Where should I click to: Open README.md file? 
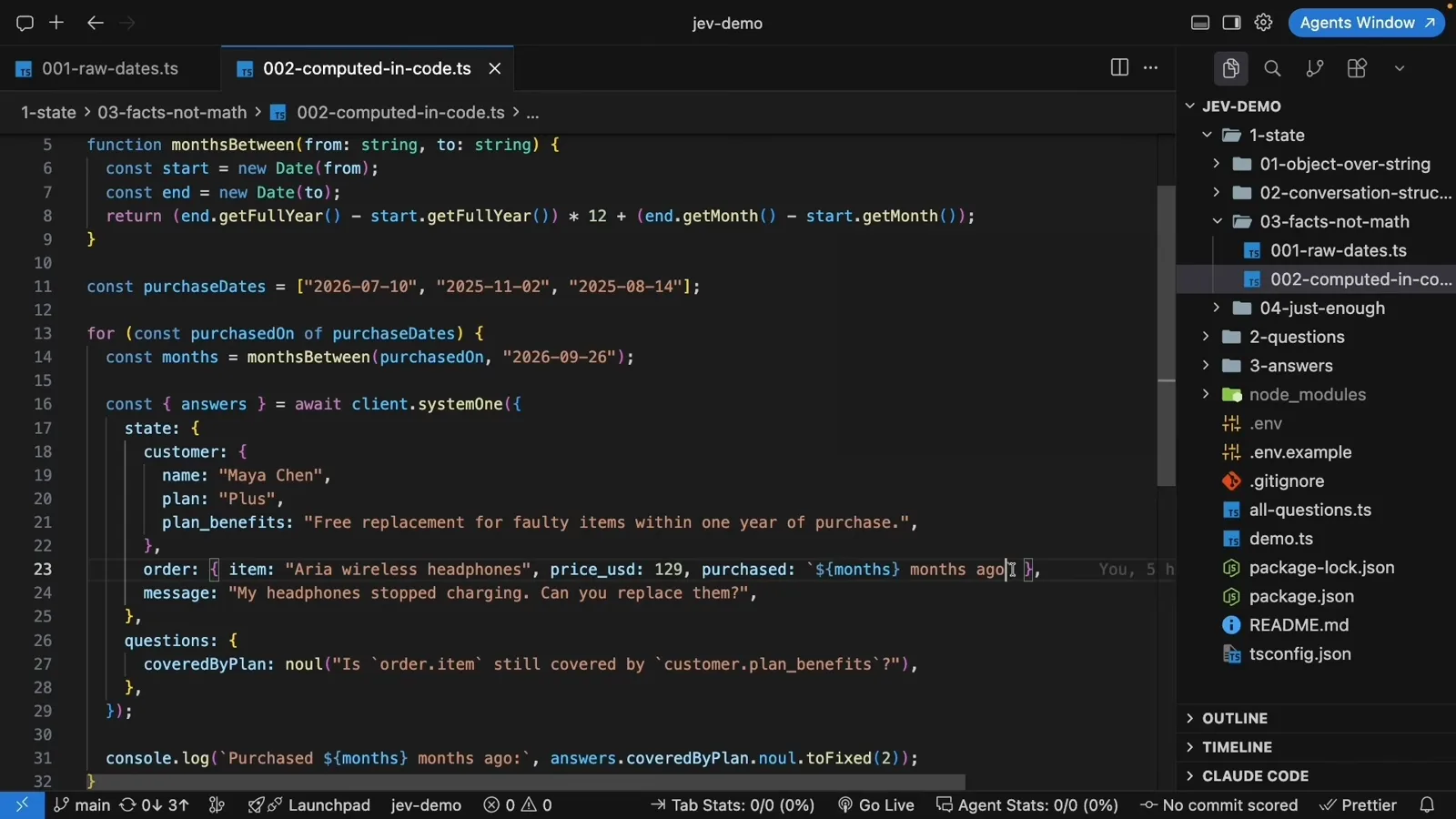coord(1316,625)
